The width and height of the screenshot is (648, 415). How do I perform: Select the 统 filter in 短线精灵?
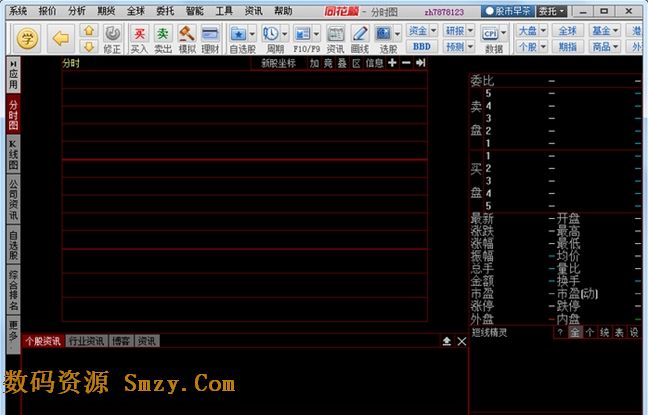point(605,332)
